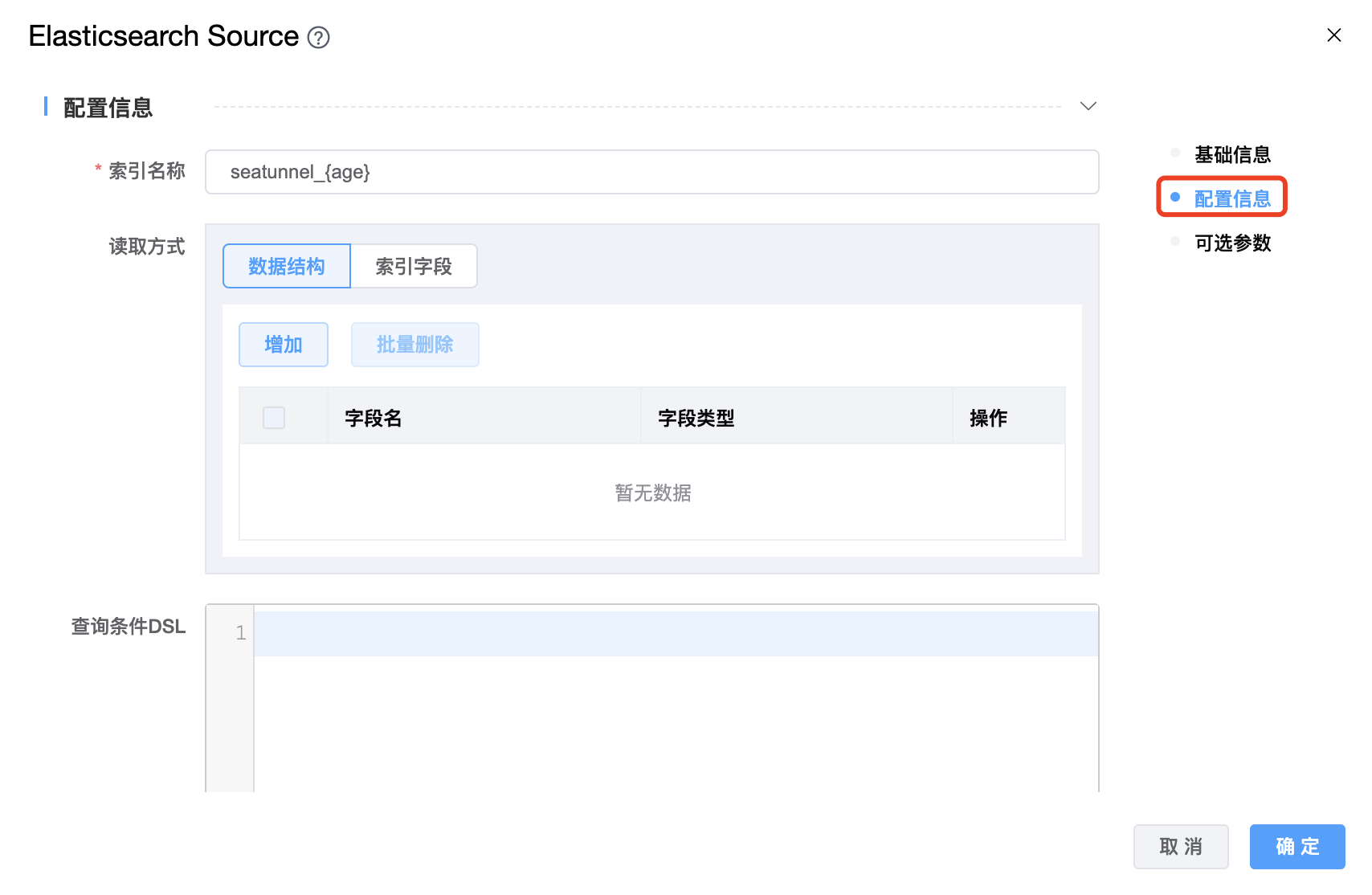Select the 数据结构 read mode tab
The image size is (1372, 895).
tap(287, 266)
